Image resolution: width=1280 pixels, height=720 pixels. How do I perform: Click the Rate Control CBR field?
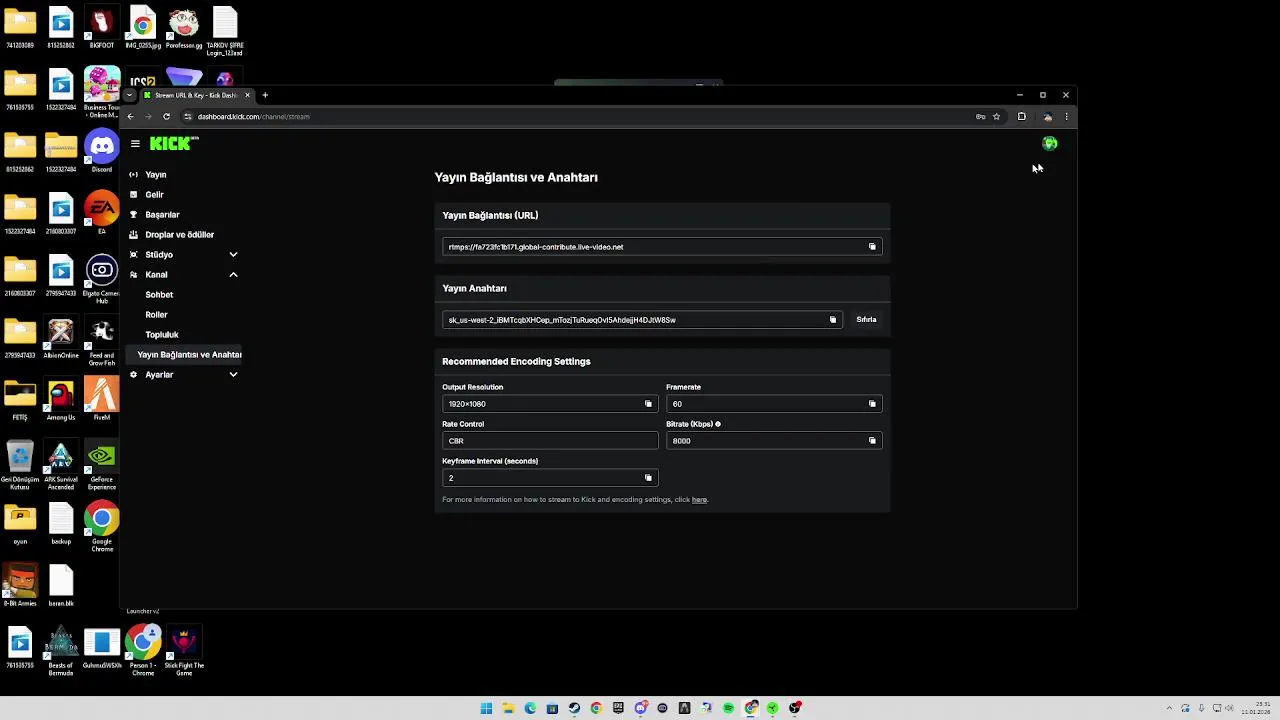click(x=550, y=441)
